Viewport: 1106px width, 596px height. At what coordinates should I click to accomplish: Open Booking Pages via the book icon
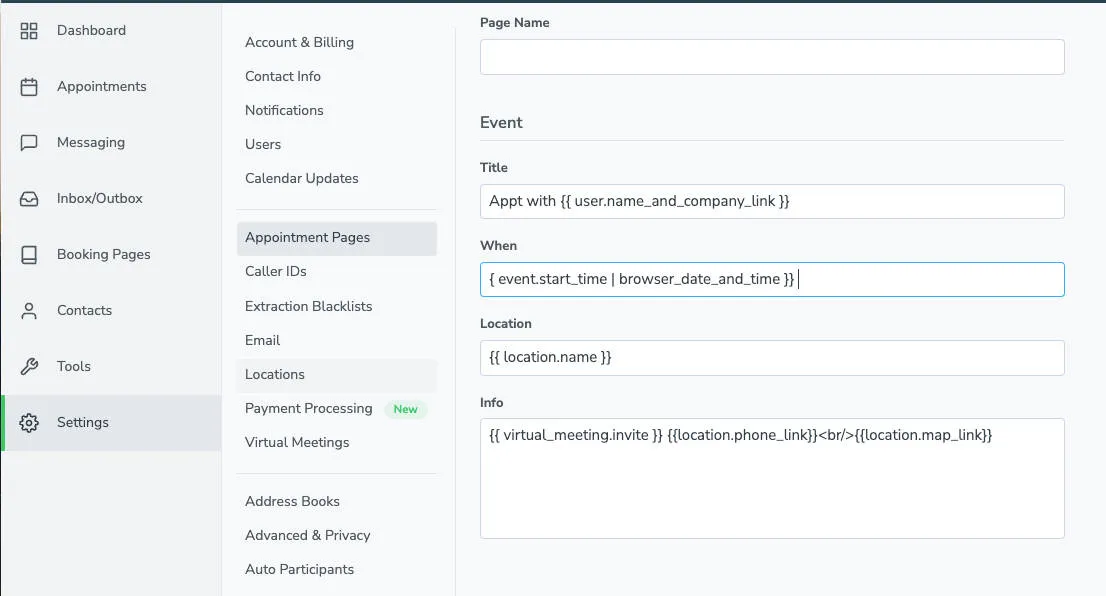(x=29, y=254)
